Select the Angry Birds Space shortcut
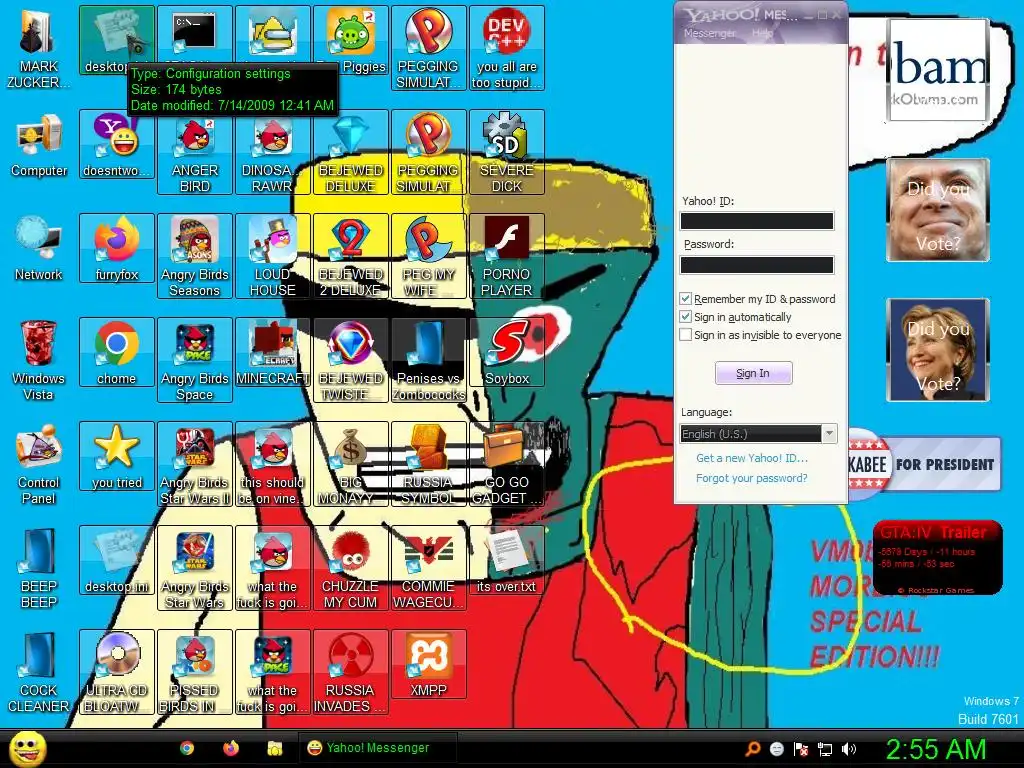 pyautogui.click(x=195, y=360)
